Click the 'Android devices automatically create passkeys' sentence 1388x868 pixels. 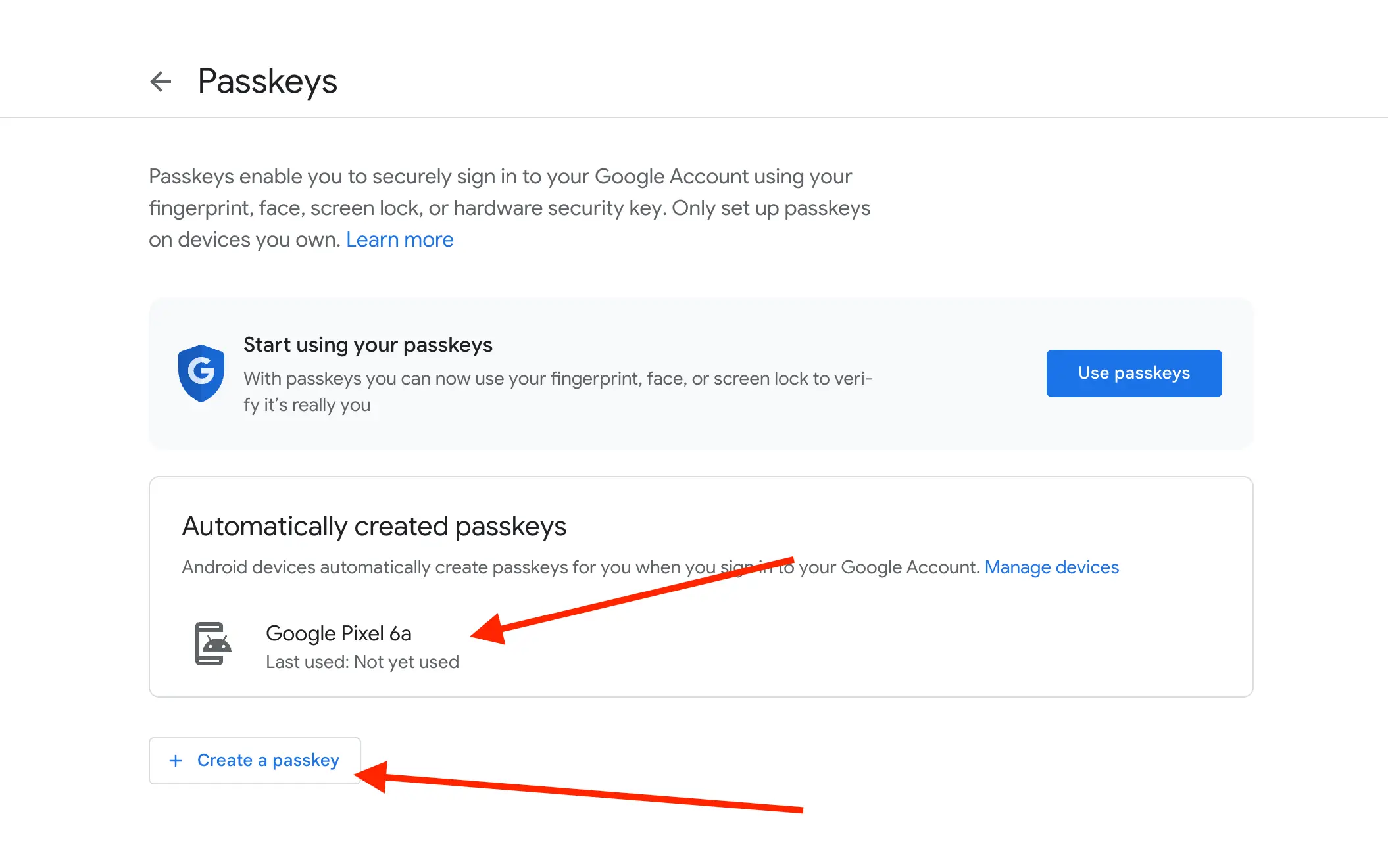click(581, 567)
